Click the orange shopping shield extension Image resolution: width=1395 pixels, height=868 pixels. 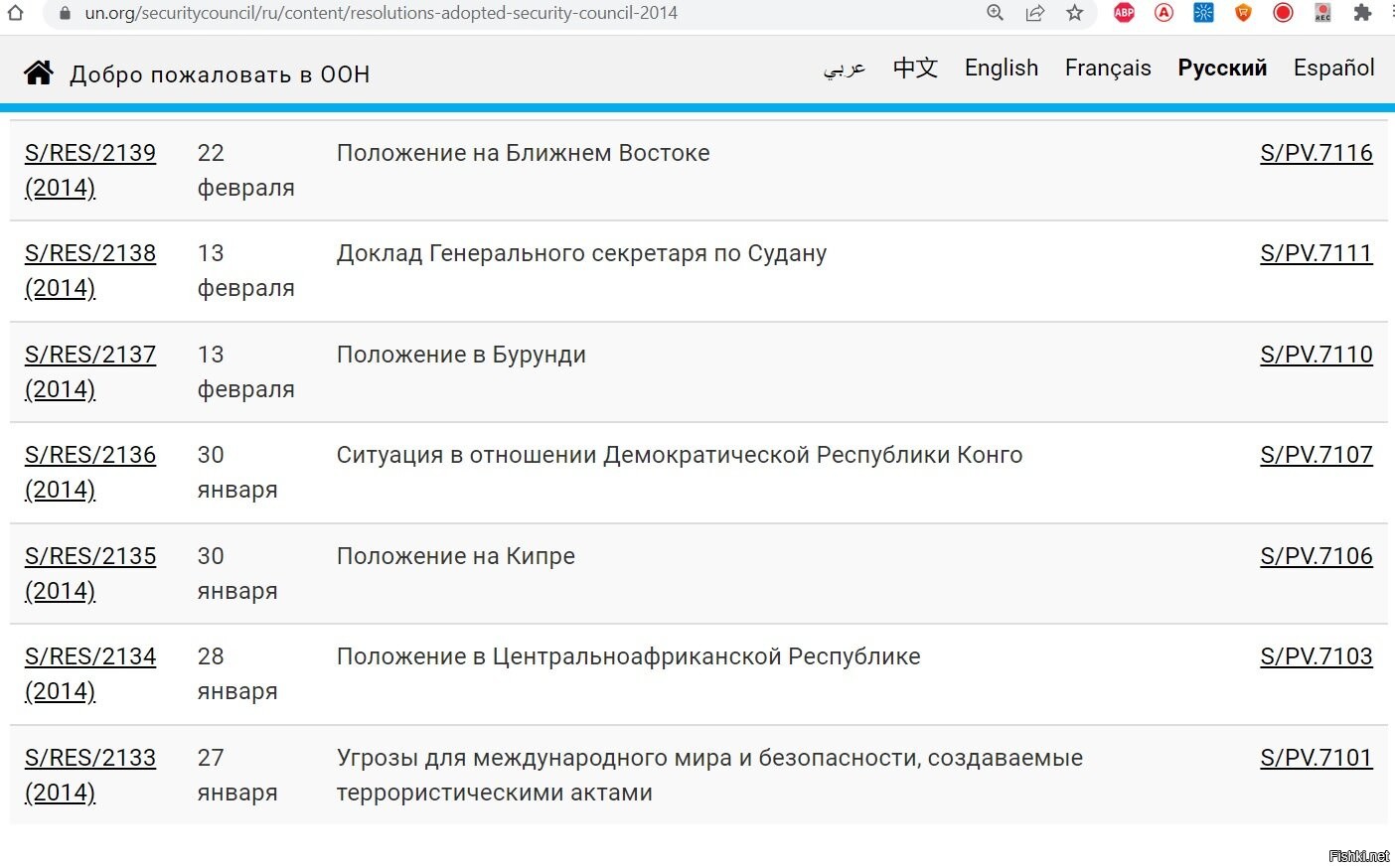1243,13
